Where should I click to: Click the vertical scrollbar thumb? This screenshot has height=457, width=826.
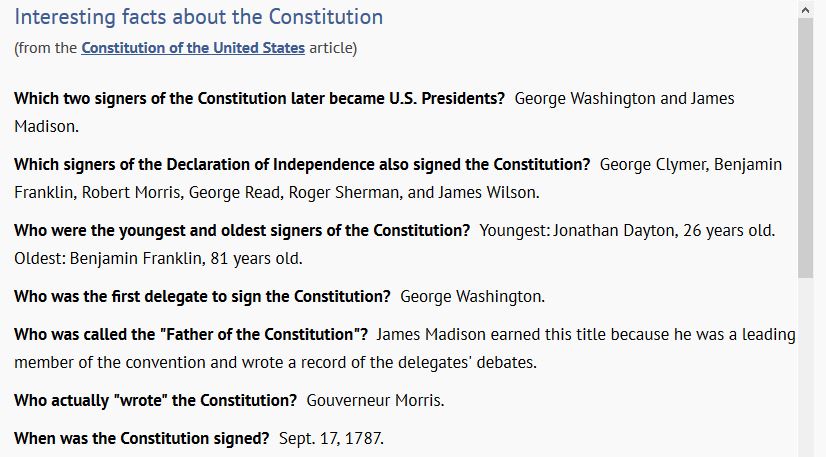[805, 148]
